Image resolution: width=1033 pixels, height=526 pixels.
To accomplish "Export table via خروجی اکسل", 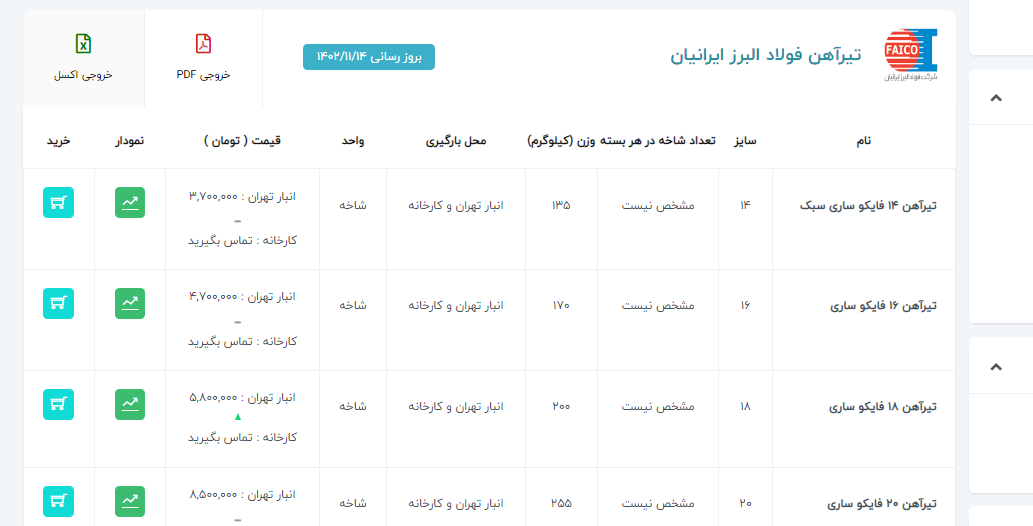I will [83, 58].
